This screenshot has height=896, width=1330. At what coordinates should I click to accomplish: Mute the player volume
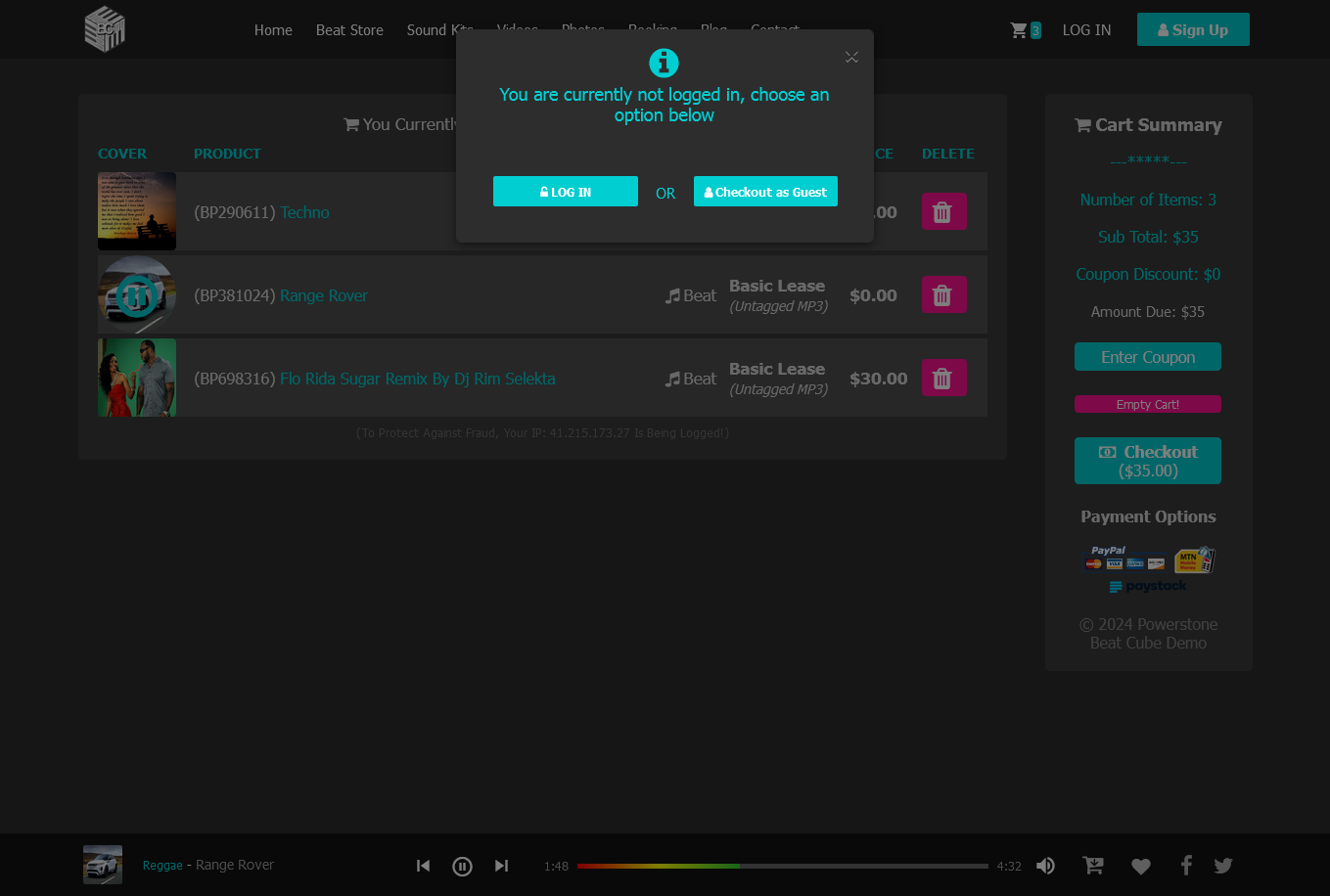[1045, 866]
